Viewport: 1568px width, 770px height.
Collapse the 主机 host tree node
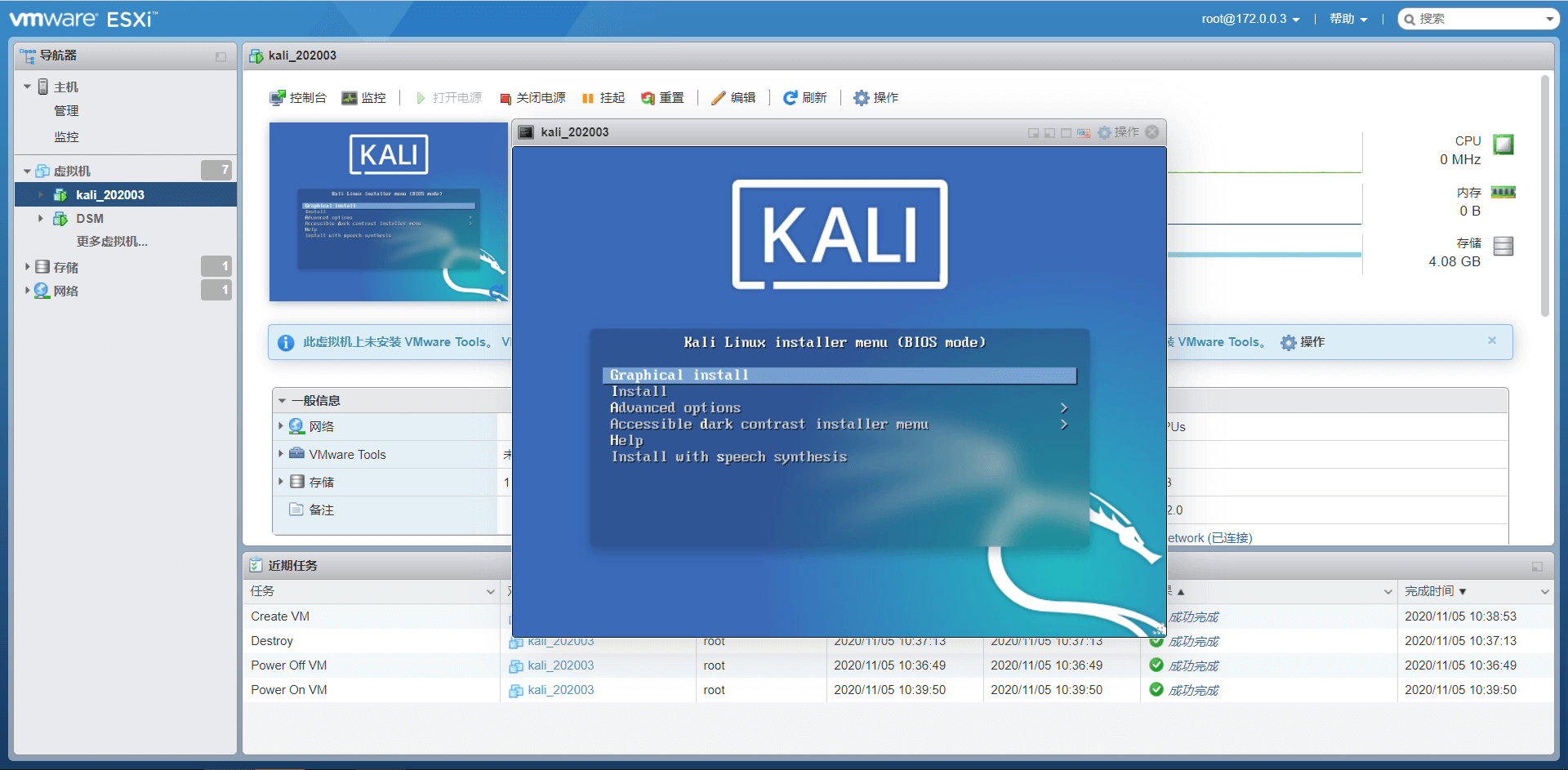27,87
